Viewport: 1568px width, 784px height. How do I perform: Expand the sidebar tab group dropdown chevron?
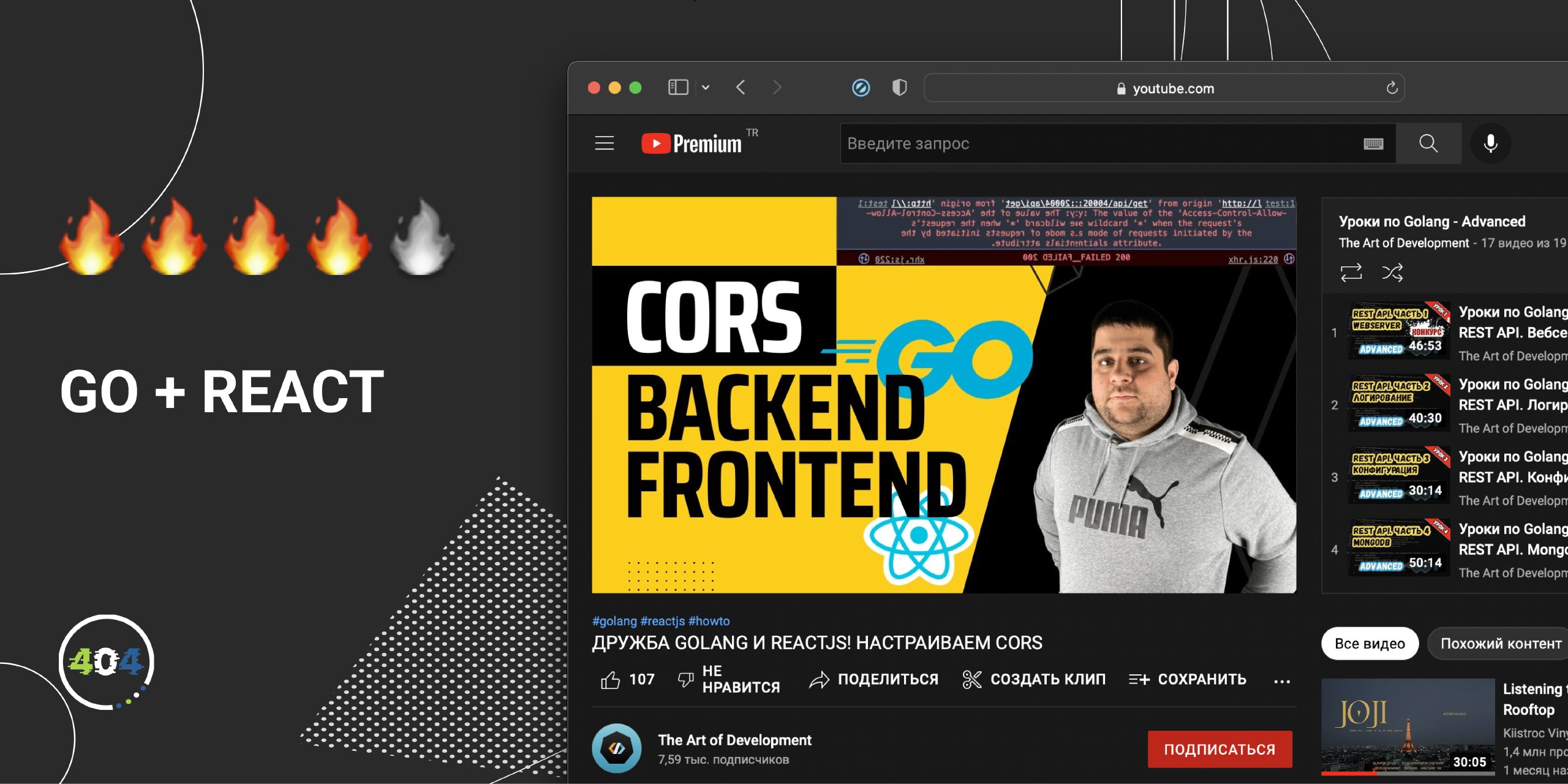706,88
